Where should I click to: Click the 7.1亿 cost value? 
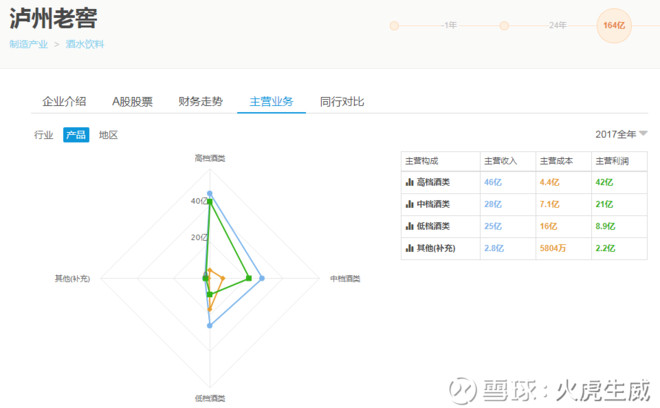click(549, 204)
